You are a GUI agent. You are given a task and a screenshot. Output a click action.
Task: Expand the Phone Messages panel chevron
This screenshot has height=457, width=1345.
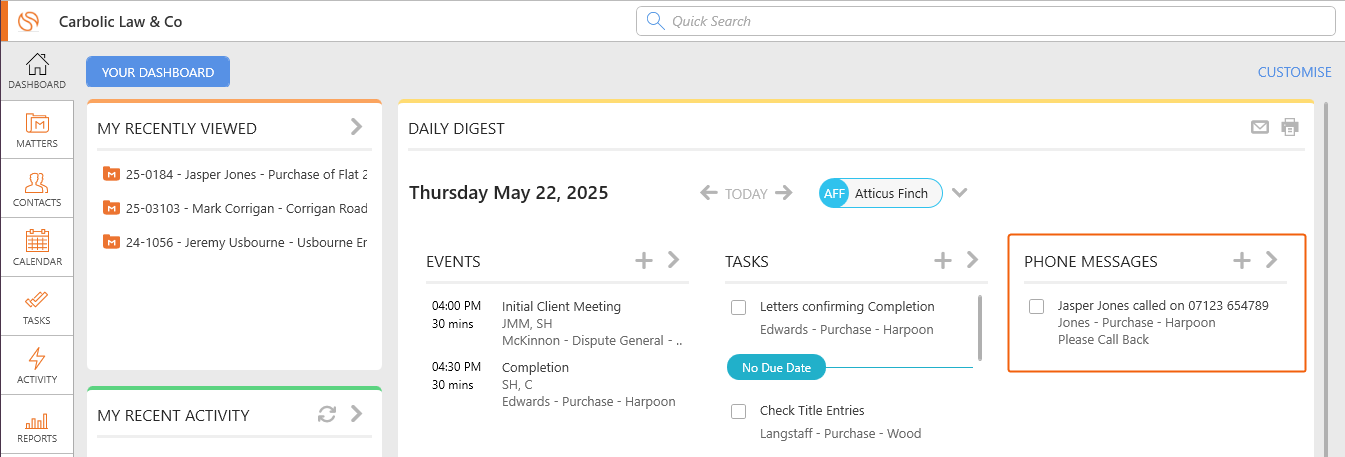1272,260
